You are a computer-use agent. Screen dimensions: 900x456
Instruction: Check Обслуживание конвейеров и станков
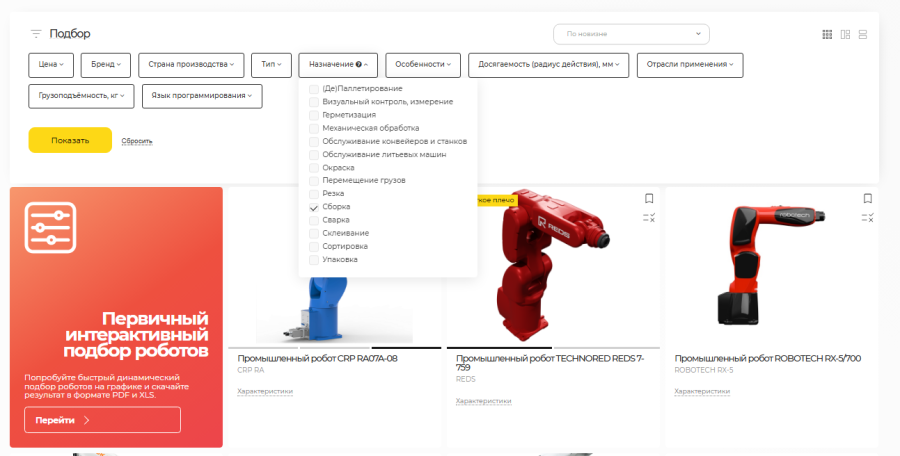point(314,142)
